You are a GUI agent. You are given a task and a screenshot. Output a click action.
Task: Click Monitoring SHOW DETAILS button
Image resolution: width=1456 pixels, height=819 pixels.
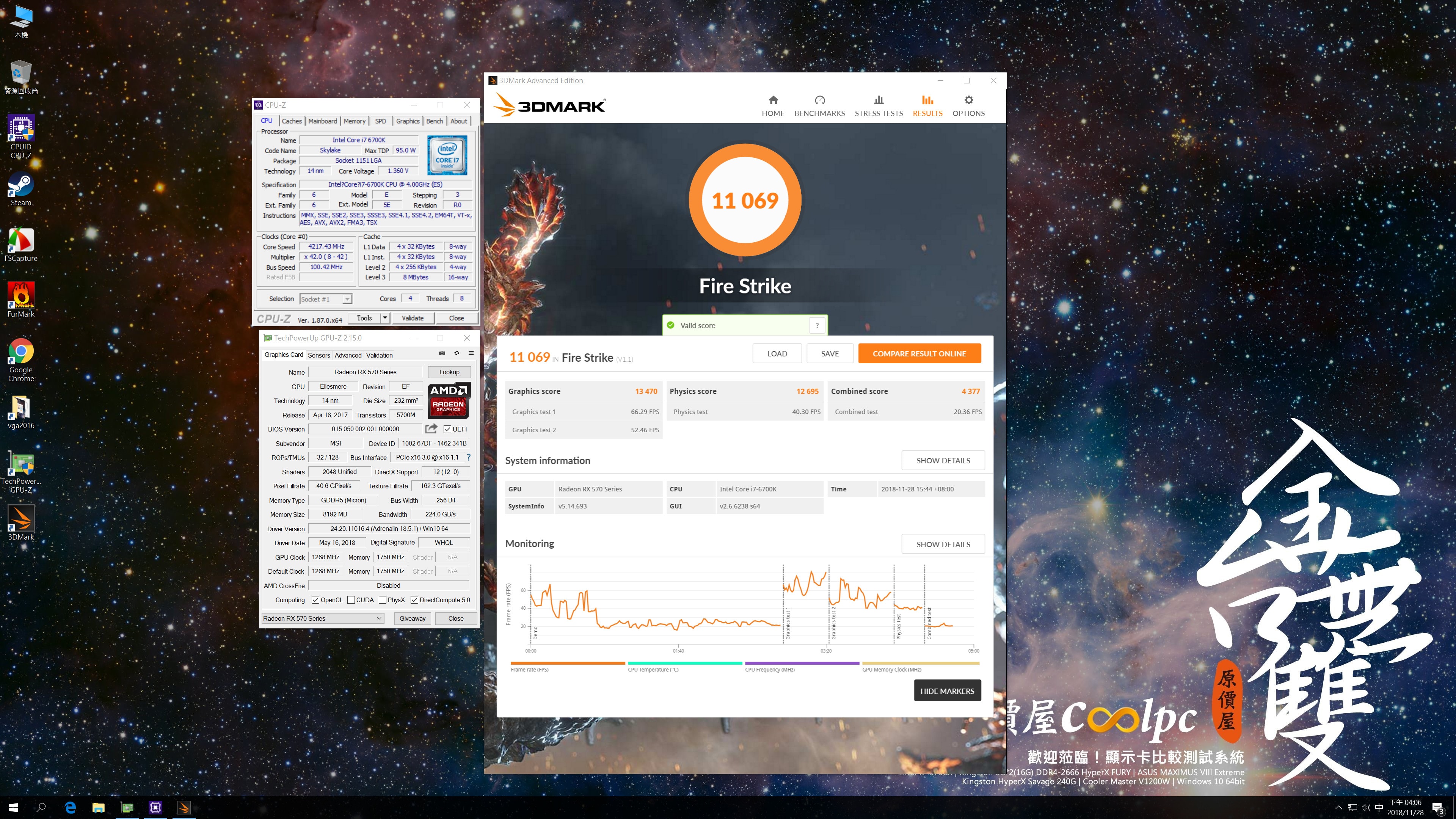943,544
